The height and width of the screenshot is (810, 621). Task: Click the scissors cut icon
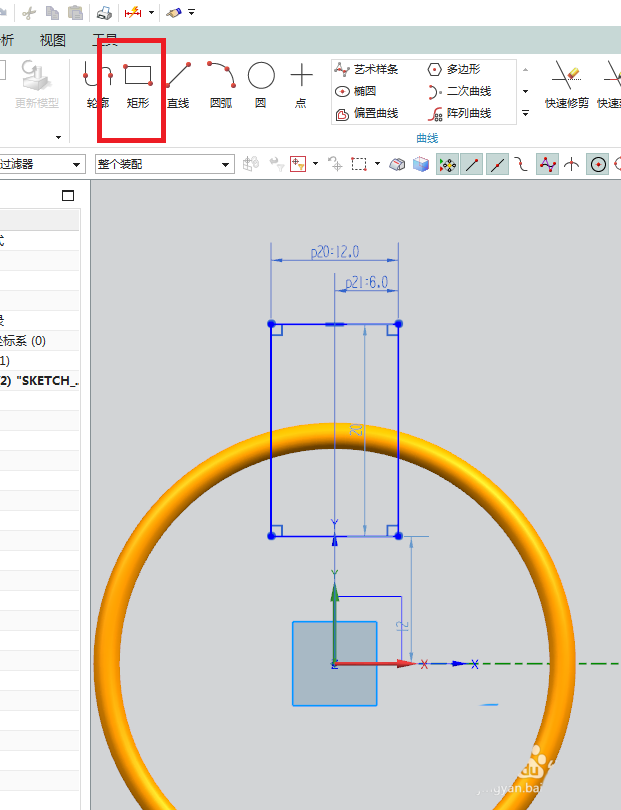coord(29,12)
